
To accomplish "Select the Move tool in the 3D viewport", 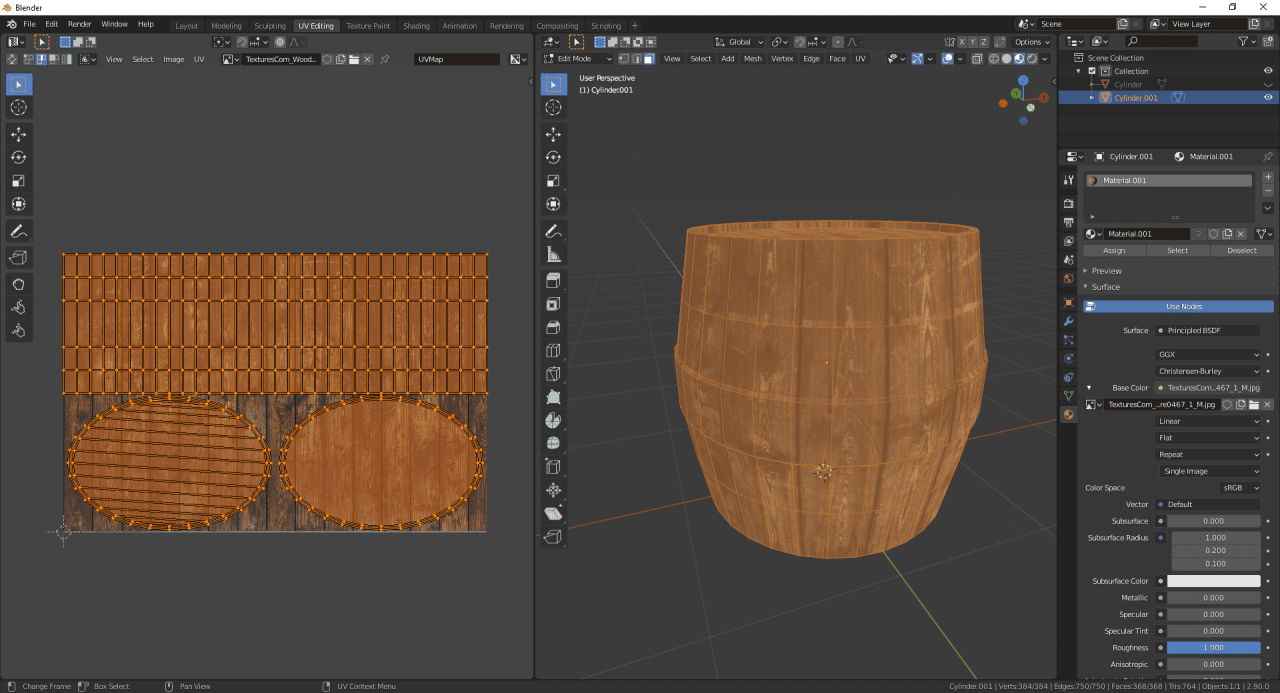I will 553,133.
